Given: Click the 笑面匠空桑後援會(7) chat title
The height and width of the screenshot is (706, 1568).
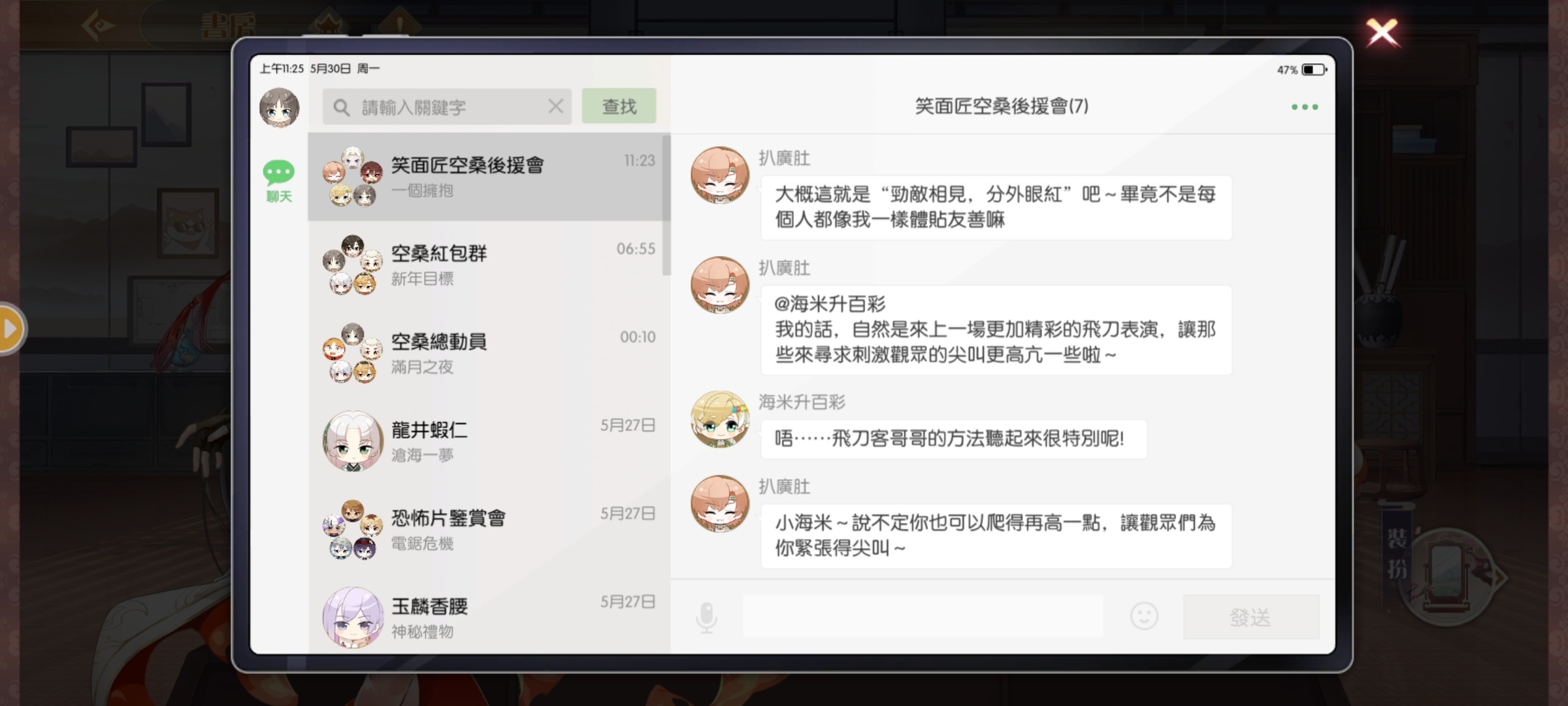Looking at the screenshot, I should pyautogui.click(x=1002, y=106).
